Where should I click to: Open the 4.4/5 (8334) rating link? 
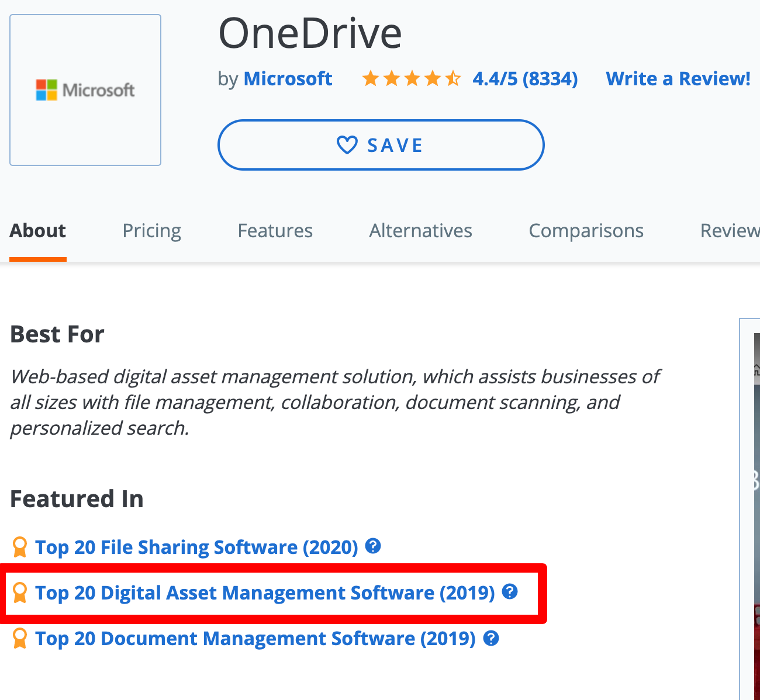coord(525,79)
